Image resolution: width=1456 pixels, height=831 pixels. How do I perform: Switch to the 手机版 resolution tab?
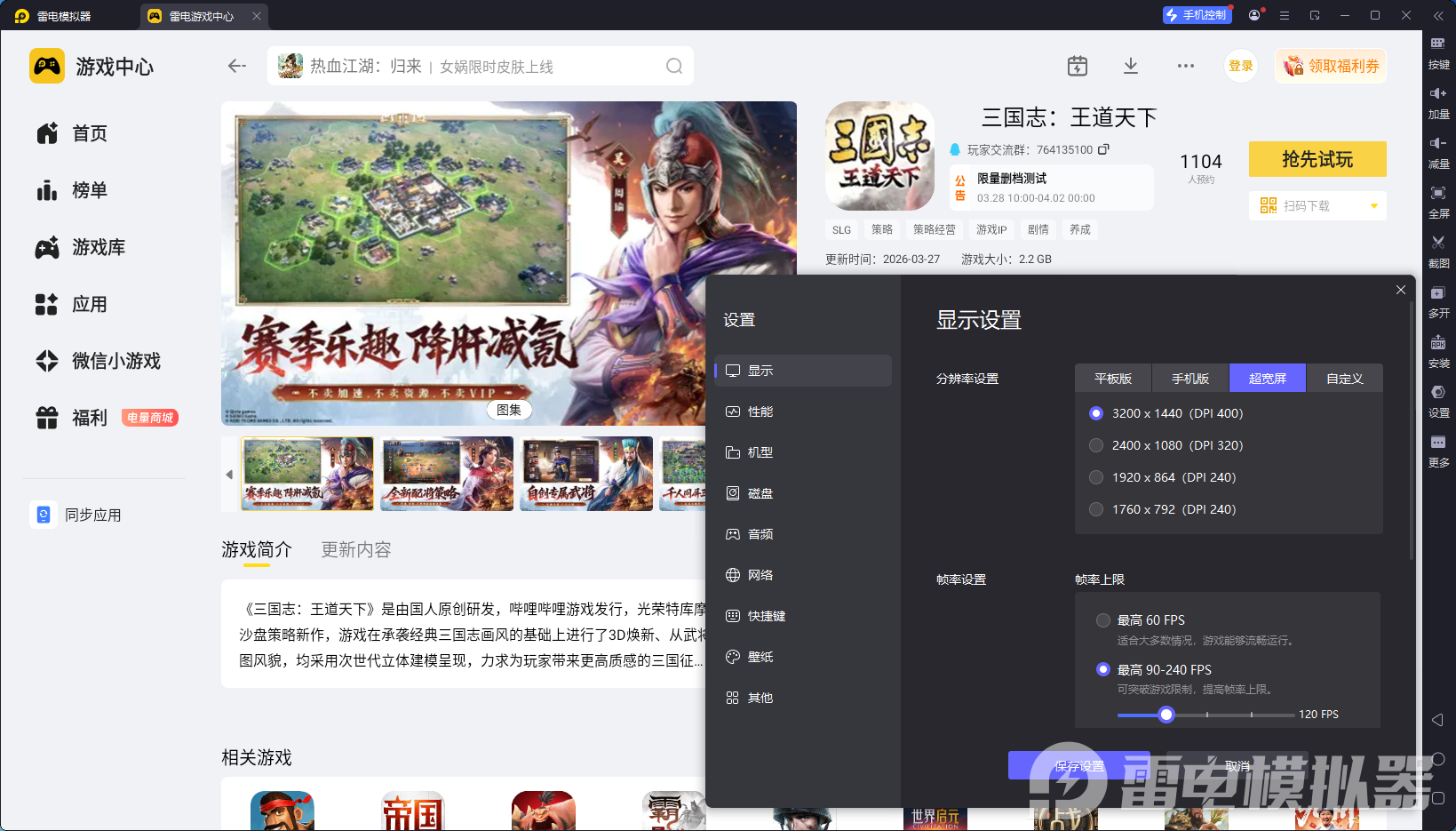(1190, 379)
